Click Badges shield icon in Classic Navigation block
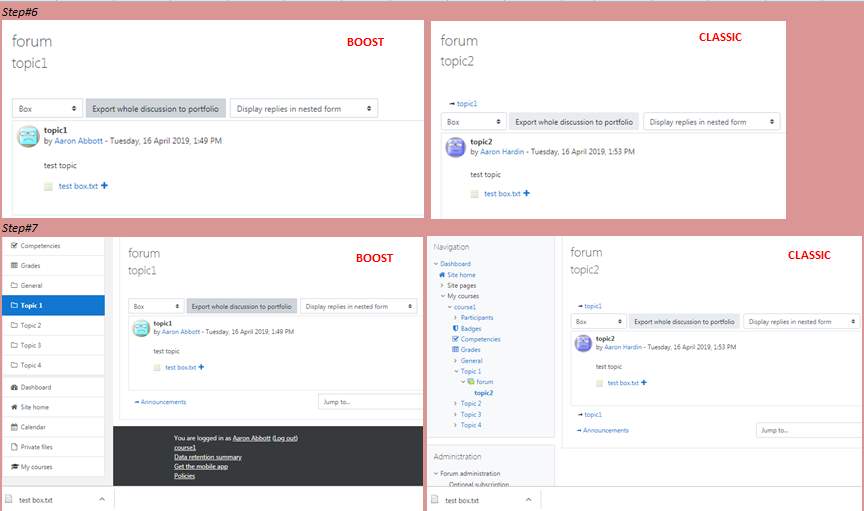 click(456, 328)
